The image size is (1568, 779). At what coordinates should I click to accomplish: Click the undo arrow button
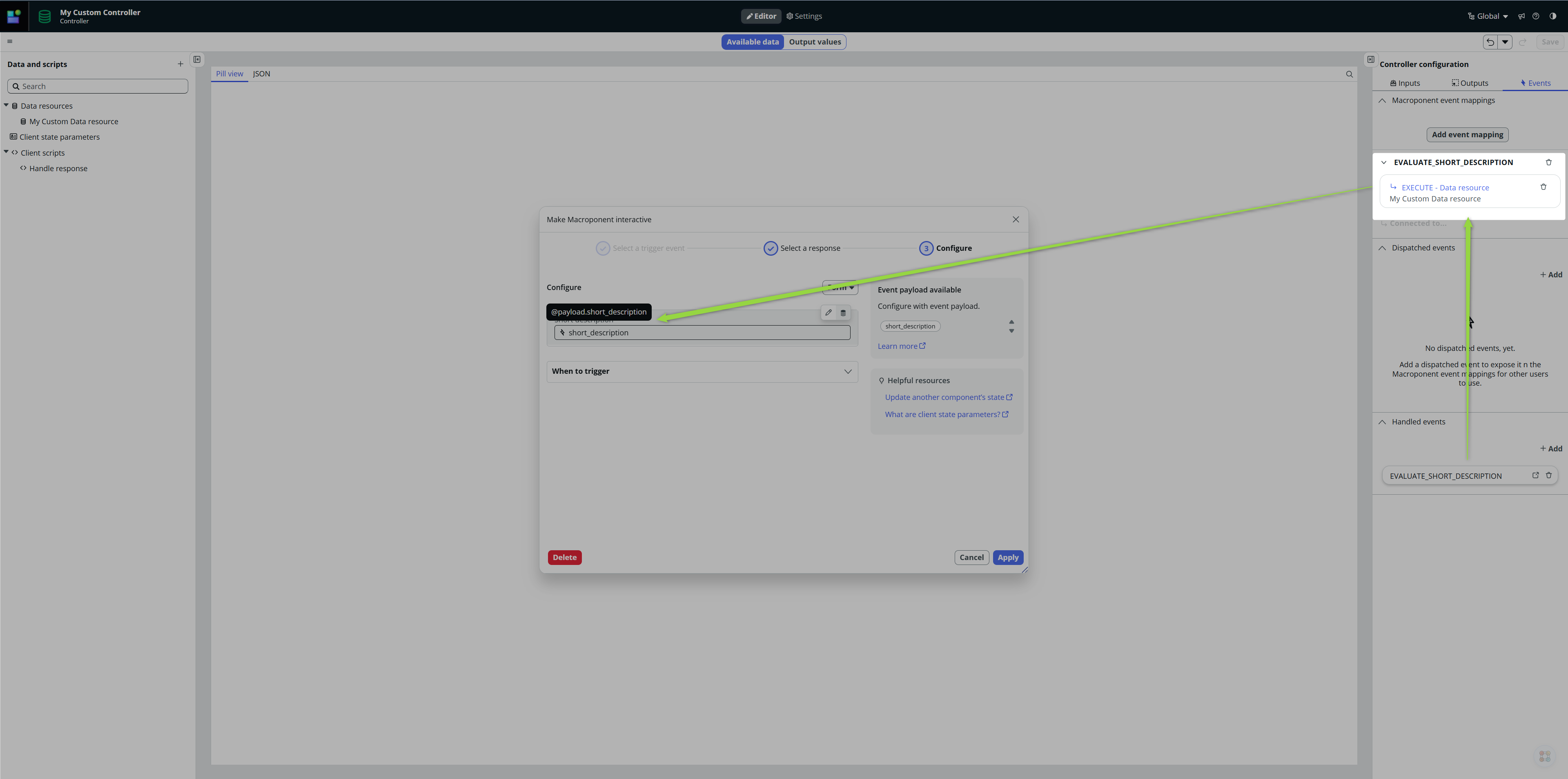click(x=1490, y=42)
